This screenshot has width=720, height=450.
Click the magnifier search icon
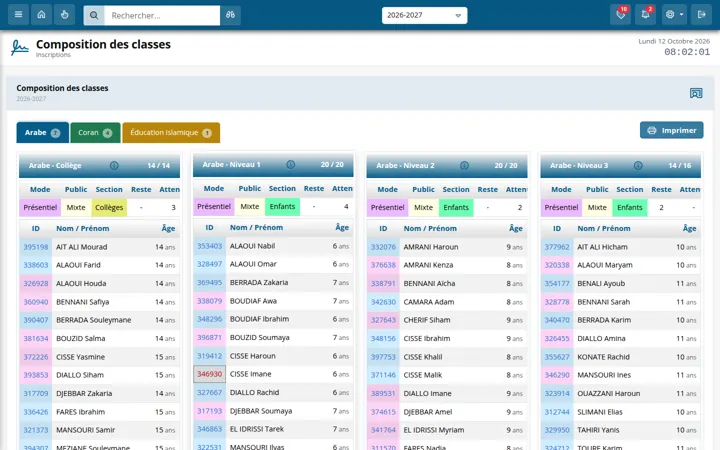point(94,15)
